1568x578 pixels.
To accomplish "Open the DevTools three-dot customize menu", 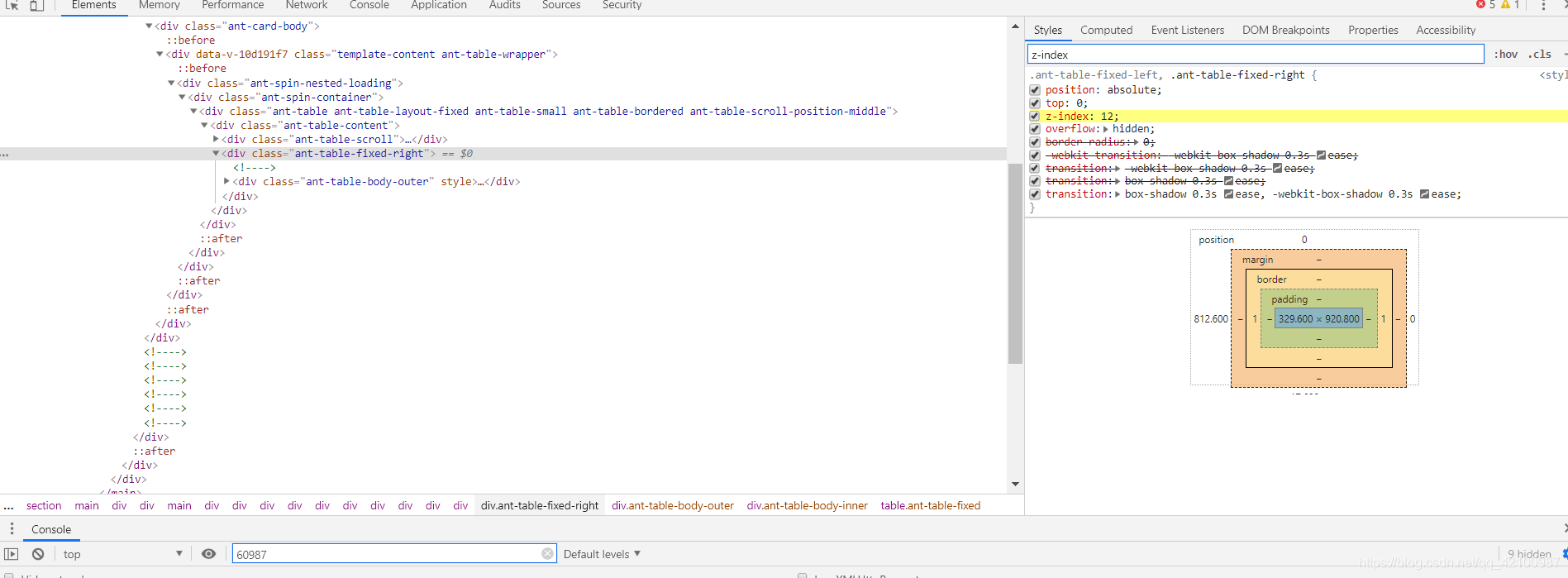I will click(1543, 5).
